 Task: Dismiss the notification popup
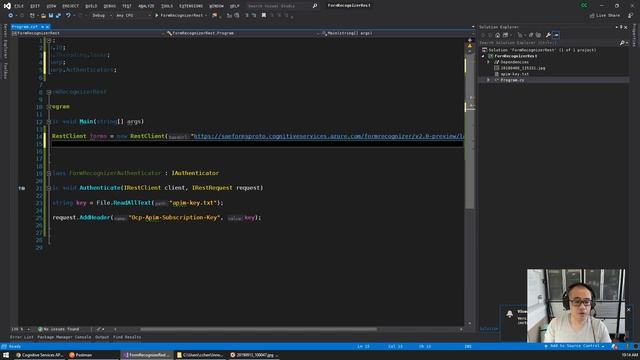point(629,310)
